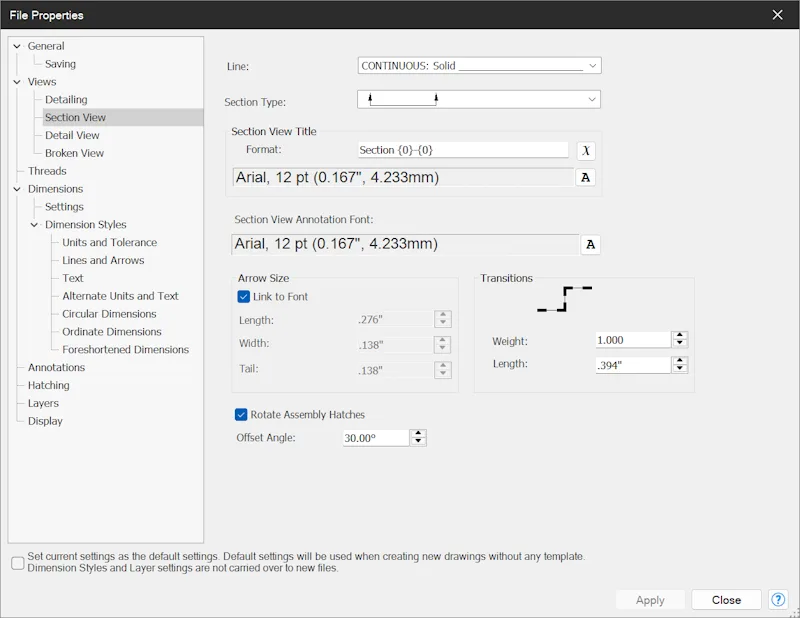Open Alternate Units and Text page
Image resolution: width=800 pixels, height=618 pixels.
[120, 296]
